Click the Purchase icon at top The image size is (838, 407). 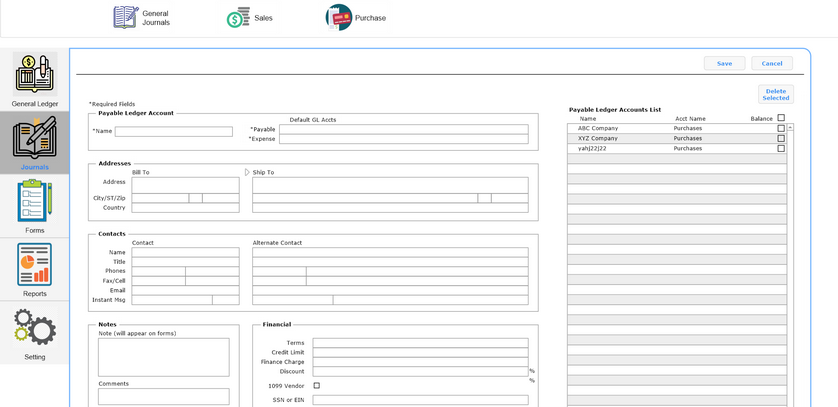tap(339, 17)
